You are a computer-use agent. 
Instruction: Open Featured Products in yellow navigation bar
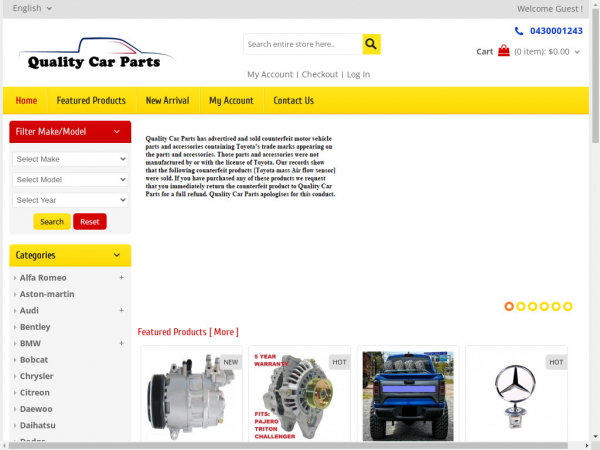pos(91,101)
